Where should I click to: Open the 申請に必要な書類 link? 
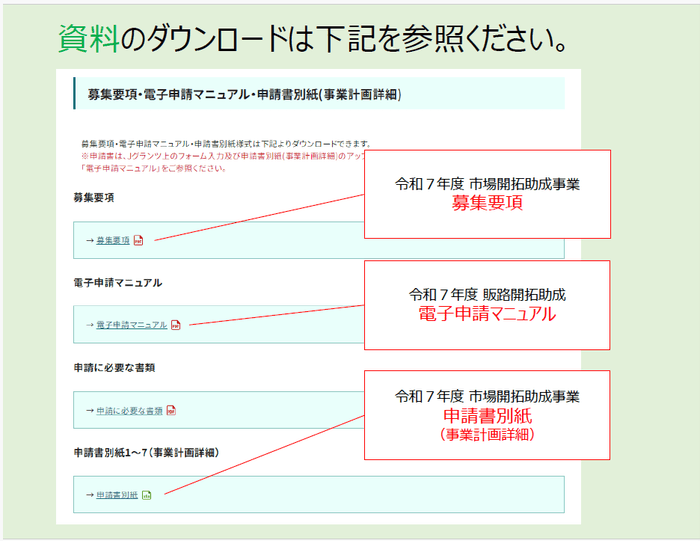click(x=129, y=410)
